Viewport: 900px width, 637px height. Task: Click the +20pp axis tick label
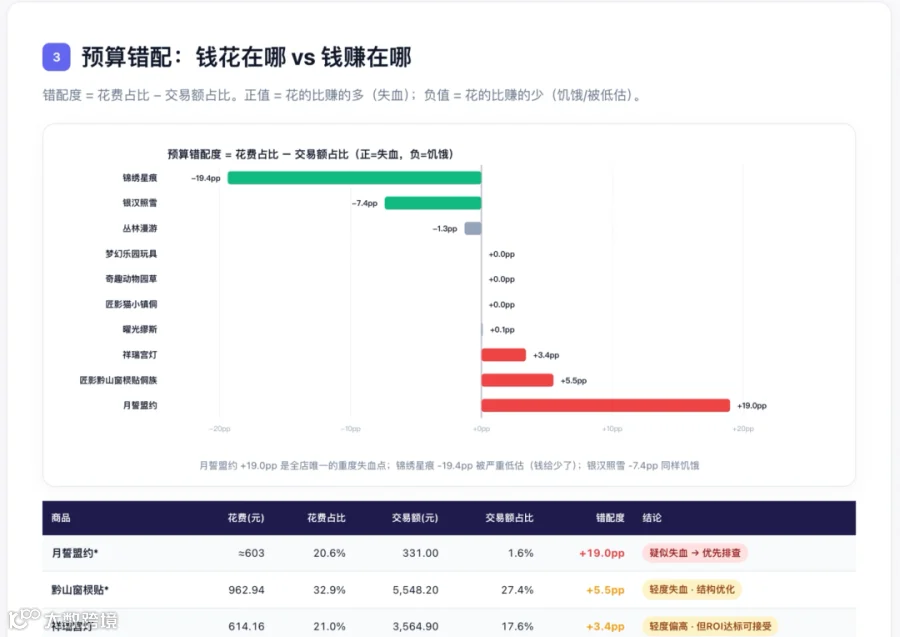click(x=743, y=429)
